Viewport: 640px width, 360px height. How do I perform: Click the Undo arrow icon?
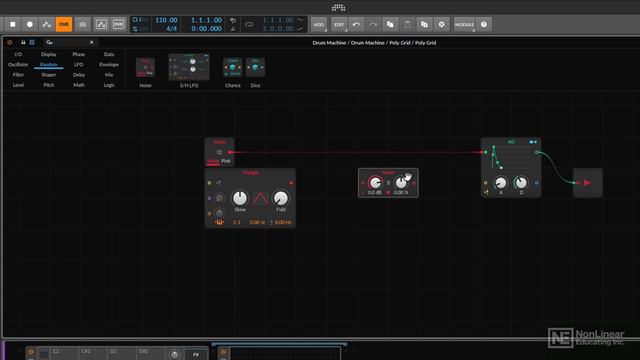tap(356, 24)
